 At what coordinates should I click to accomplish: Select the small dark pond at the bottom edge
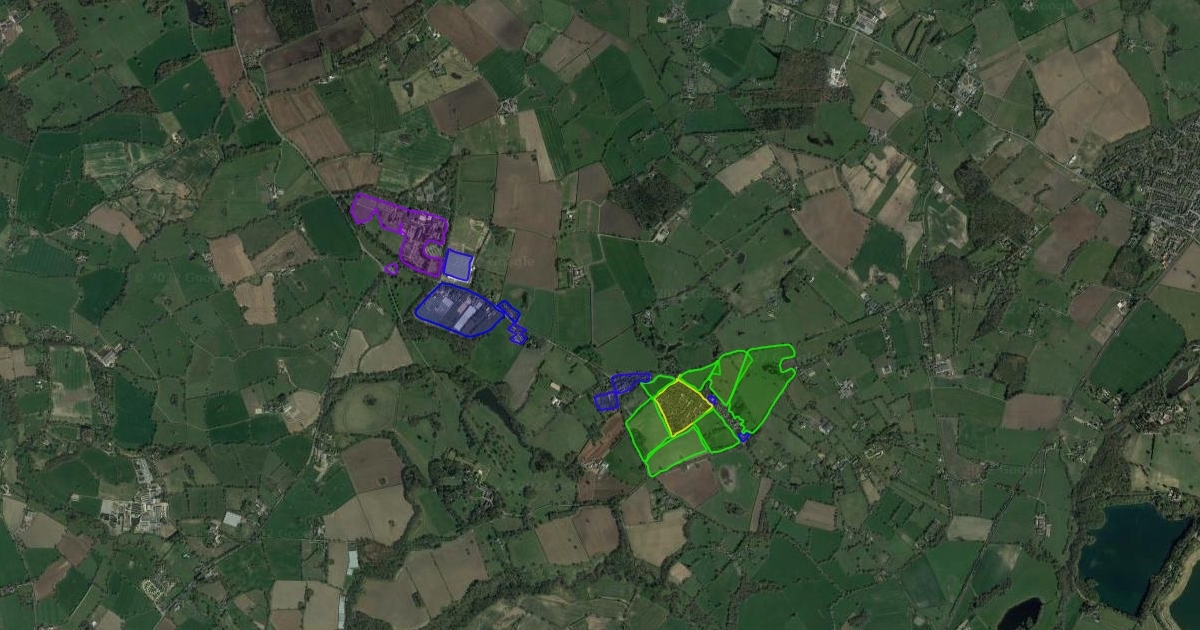coord(1018,613)
